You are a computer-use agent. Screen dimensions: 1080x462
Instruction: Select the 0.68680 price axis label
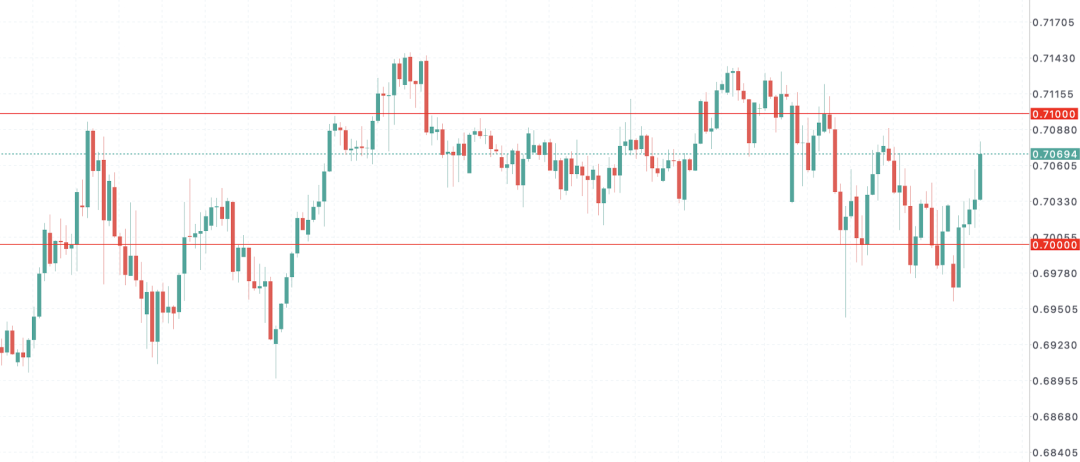click(x=1053, y=418)
